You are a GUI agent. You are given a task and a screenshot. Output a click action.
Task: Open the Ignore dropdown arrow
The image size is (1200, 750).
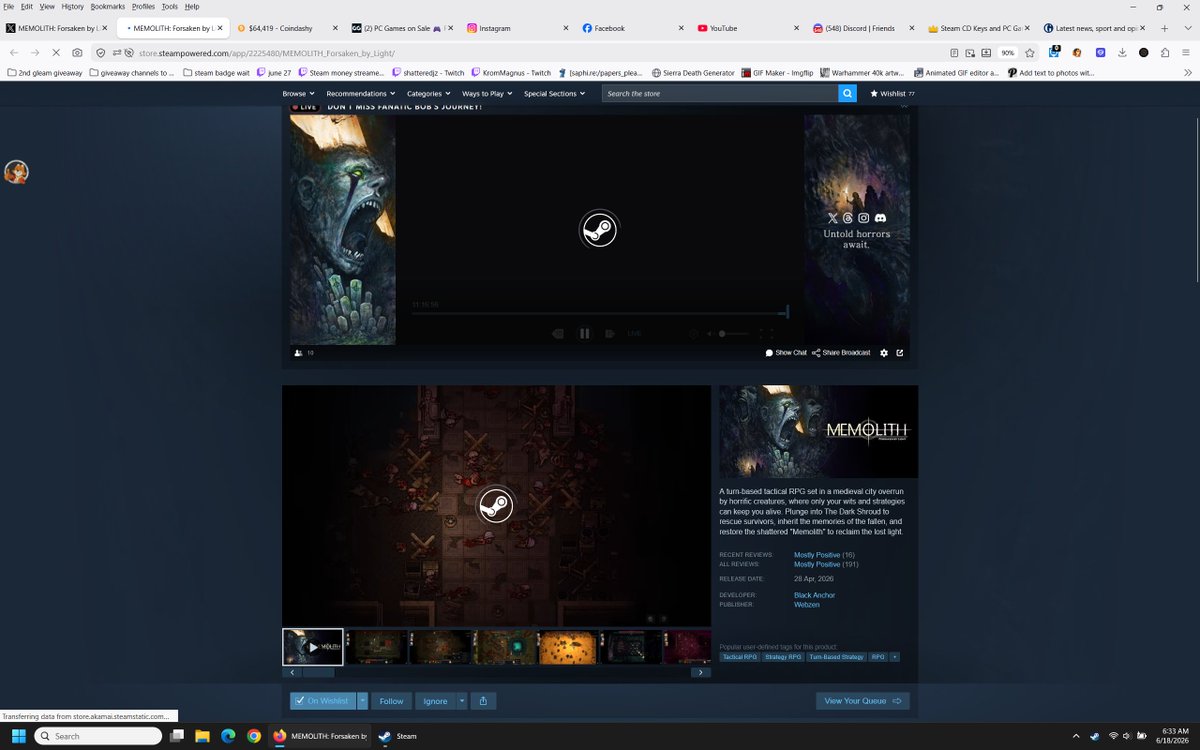[x=461, y=701]
